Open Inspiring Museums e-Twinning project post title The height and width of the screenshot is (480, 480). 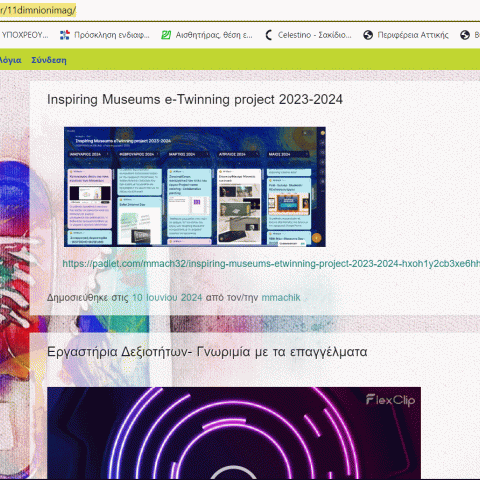[195, 99]
